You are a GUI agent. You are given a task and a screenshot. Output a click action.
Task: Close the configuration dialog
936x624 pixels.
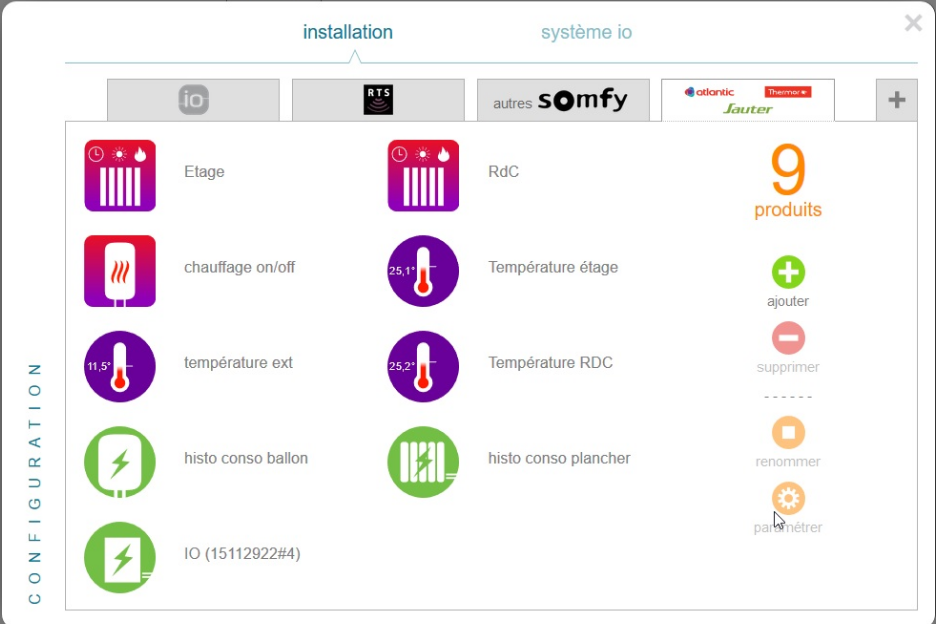tap(913, 23)
